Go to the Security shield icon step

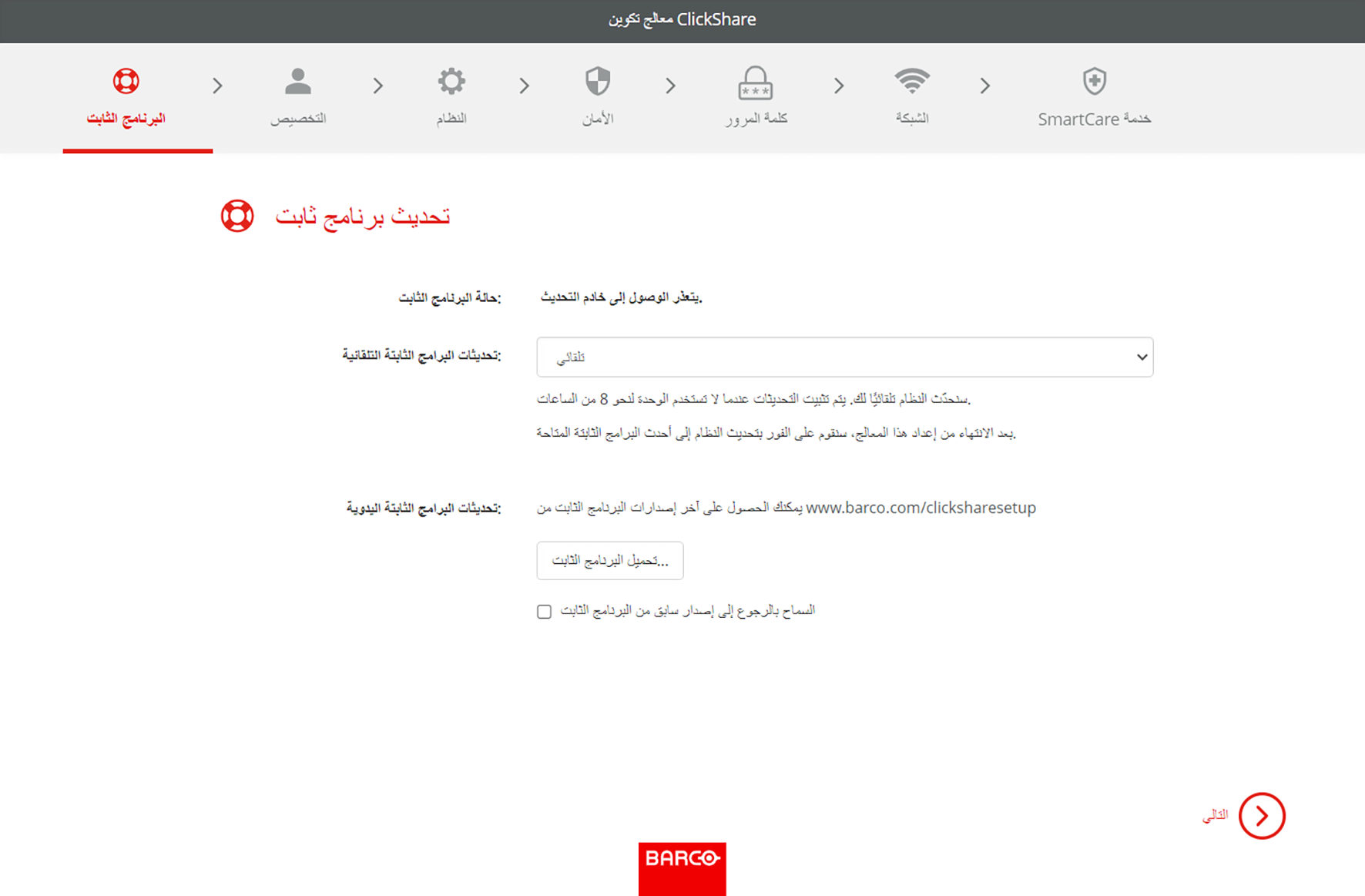(598, 81)
